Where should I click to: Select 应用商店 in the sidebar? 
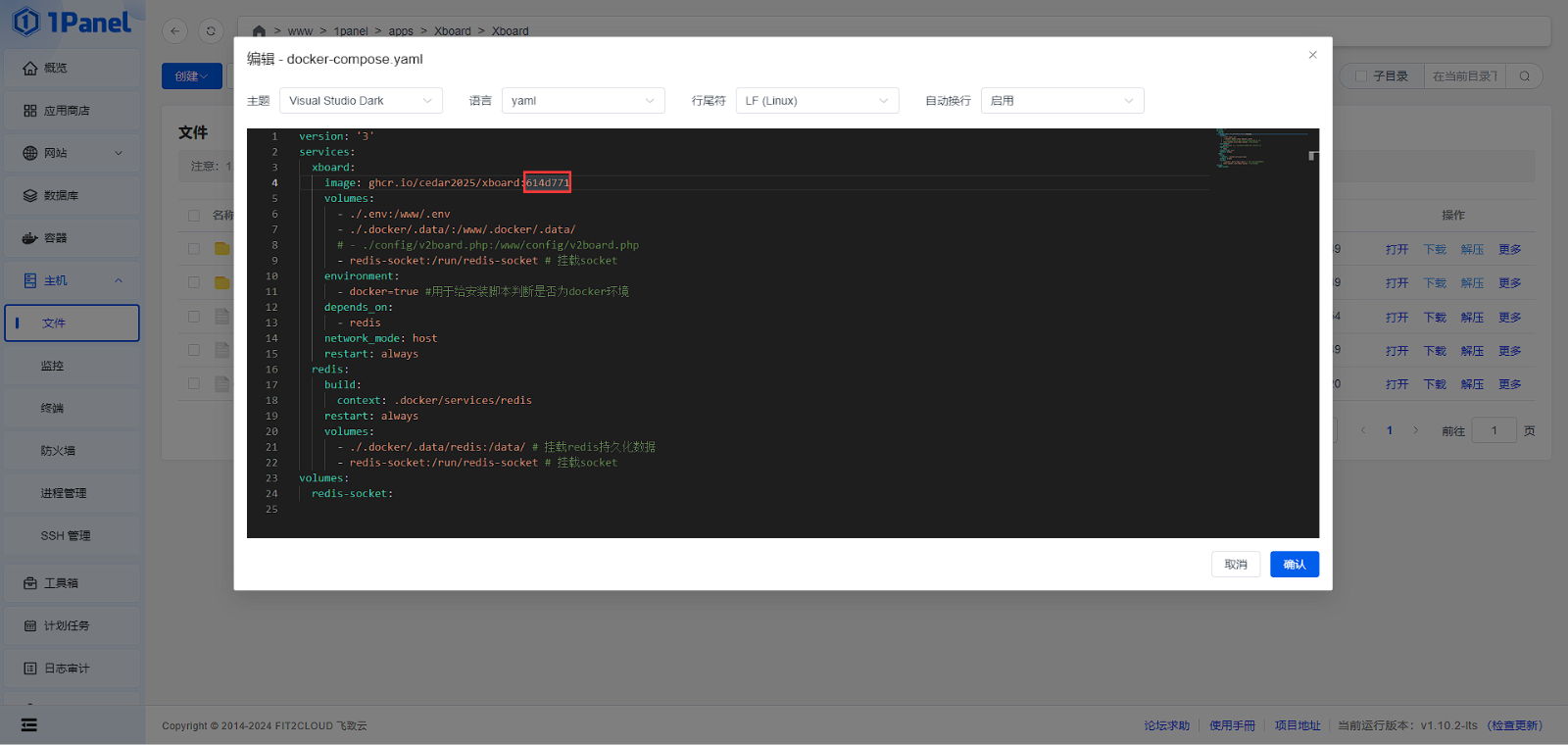pos(66,111)
